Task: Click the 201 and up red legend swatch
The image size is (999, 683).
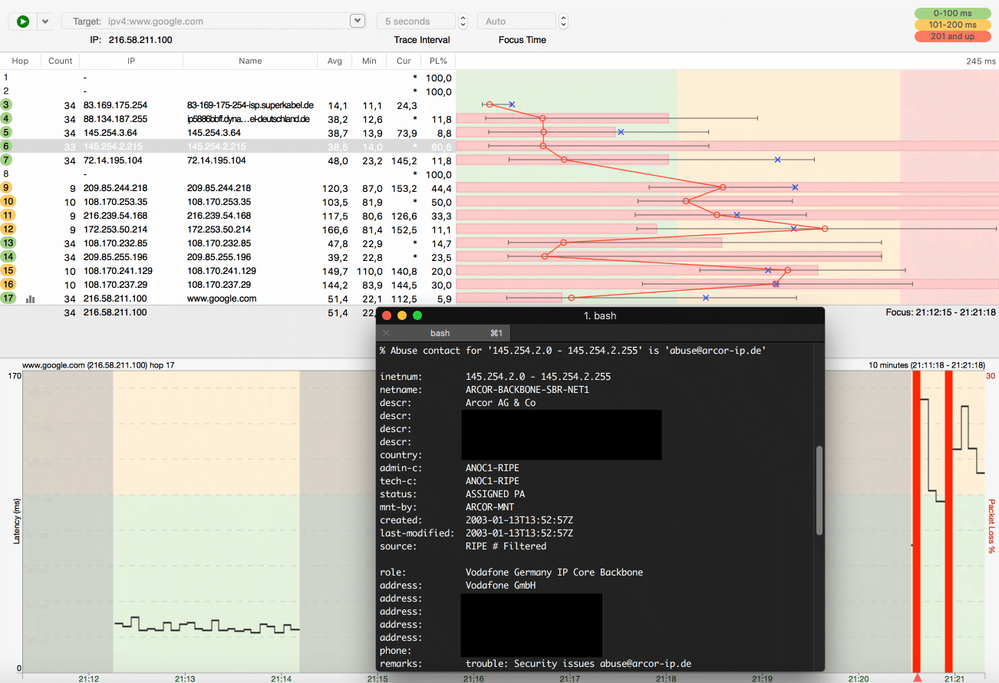Action: pos(951,37)
